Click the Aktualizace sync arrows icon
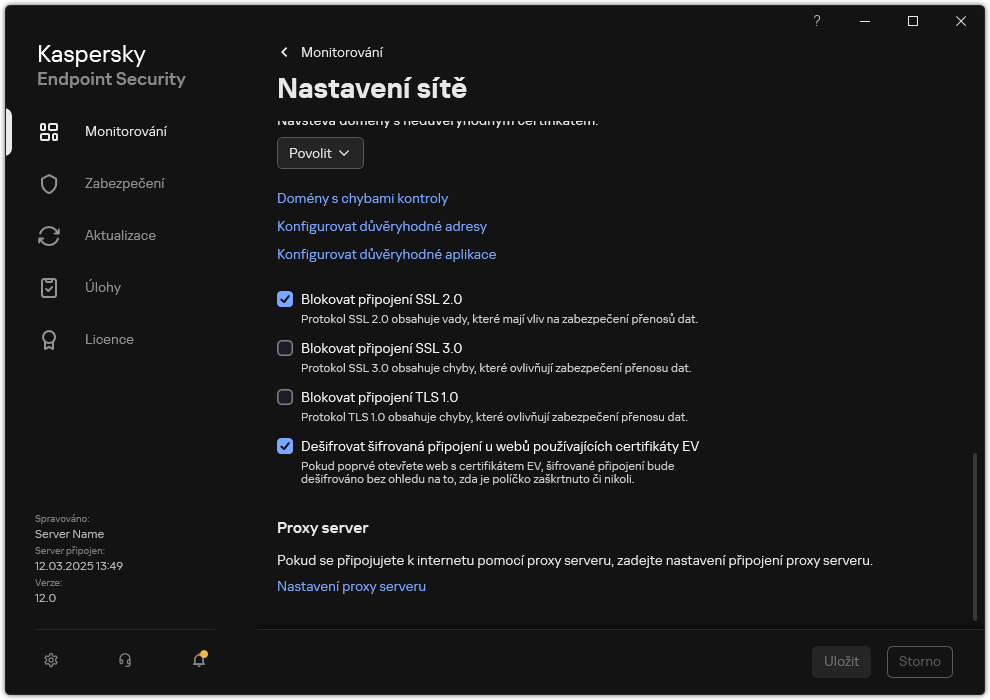This screenshot has height=700, width=990. coord(49,235)
